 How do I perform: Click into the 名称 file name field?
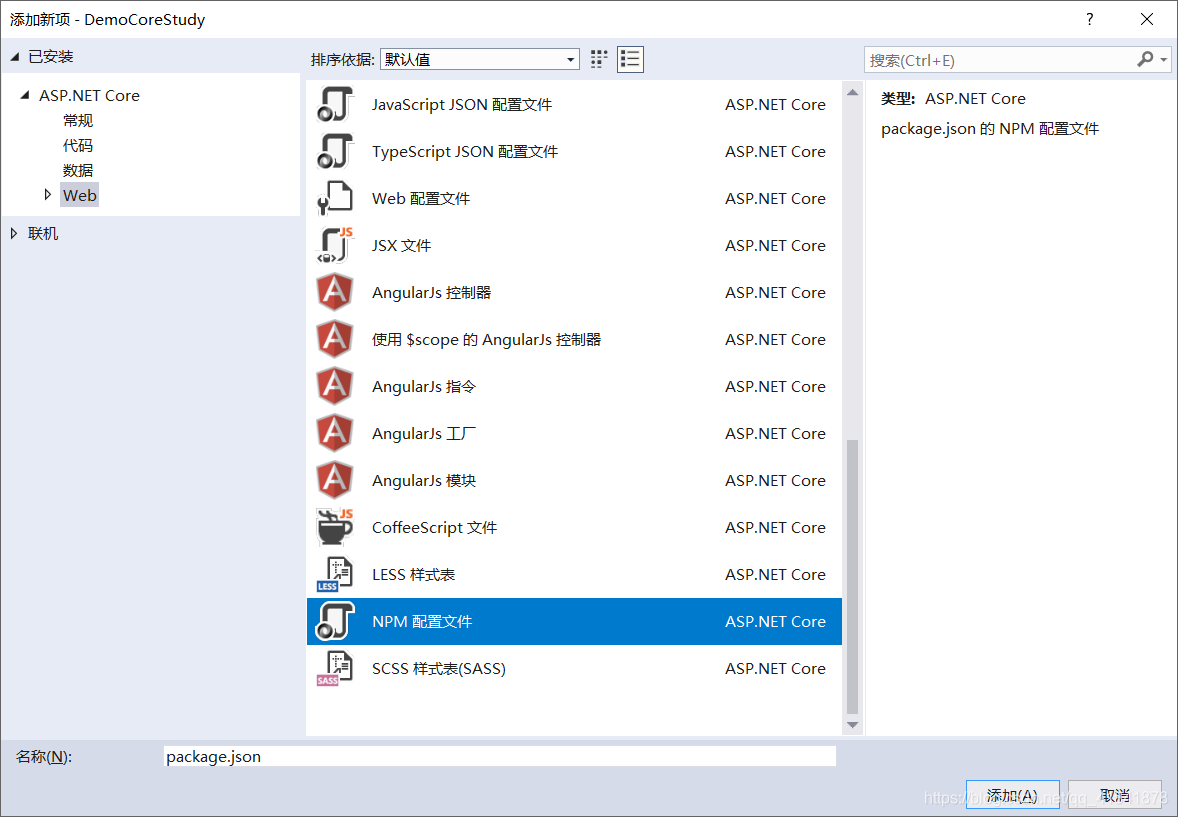coord(500,756)
